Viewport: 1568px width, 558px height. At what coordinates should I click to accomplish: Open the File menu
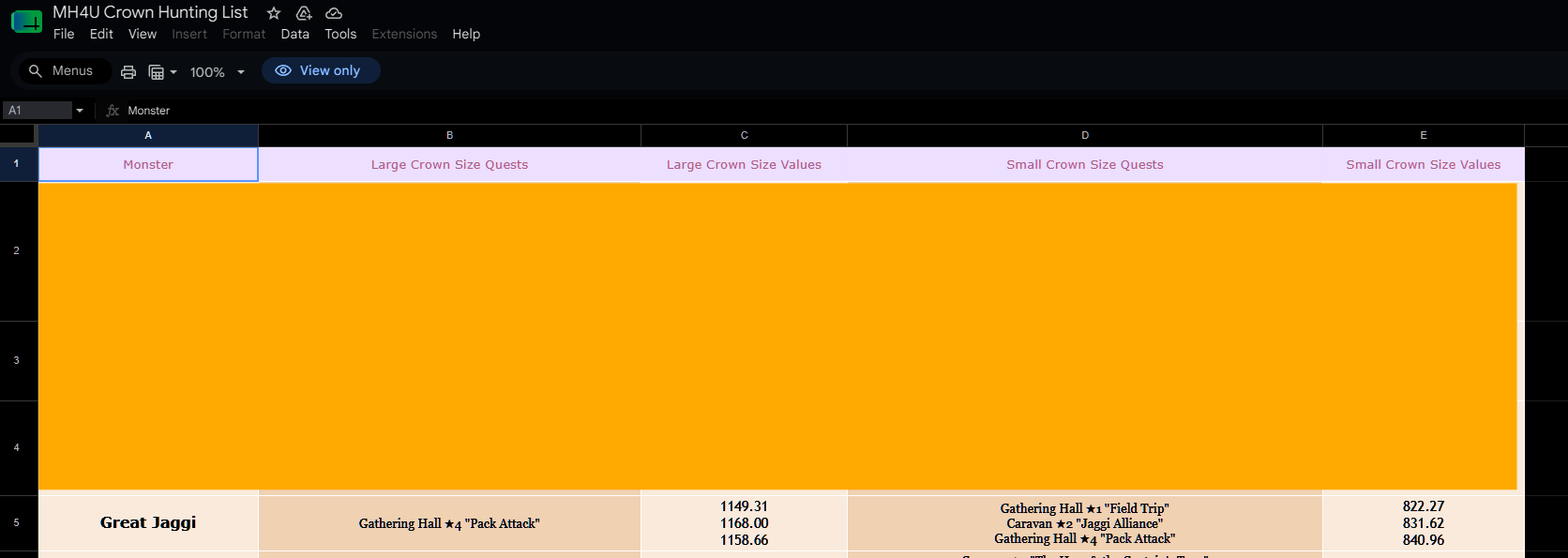tap(64, 34)
